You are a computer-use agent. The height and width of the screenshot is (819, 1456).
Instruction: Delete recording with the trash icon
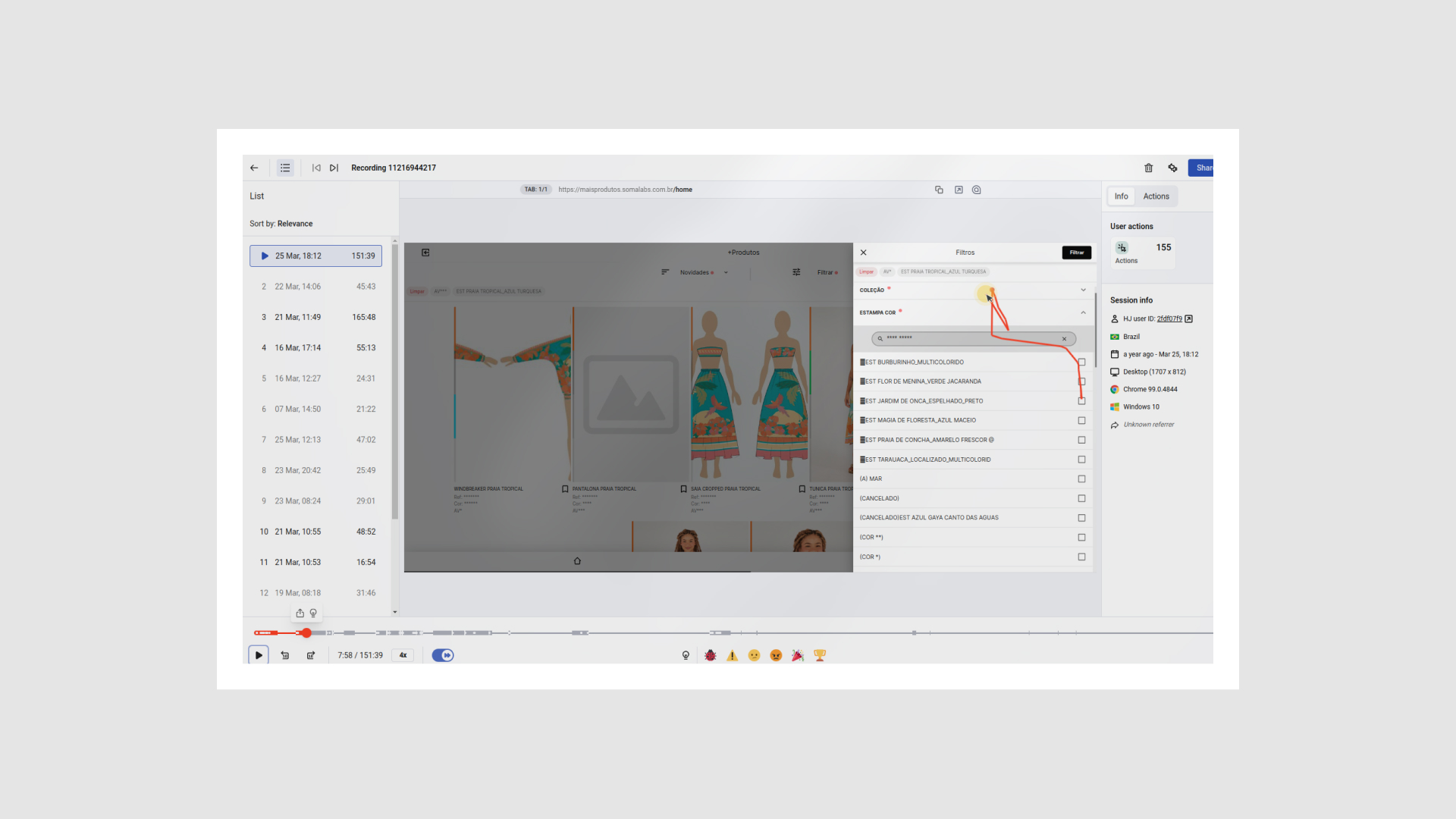coord(1148,168)
